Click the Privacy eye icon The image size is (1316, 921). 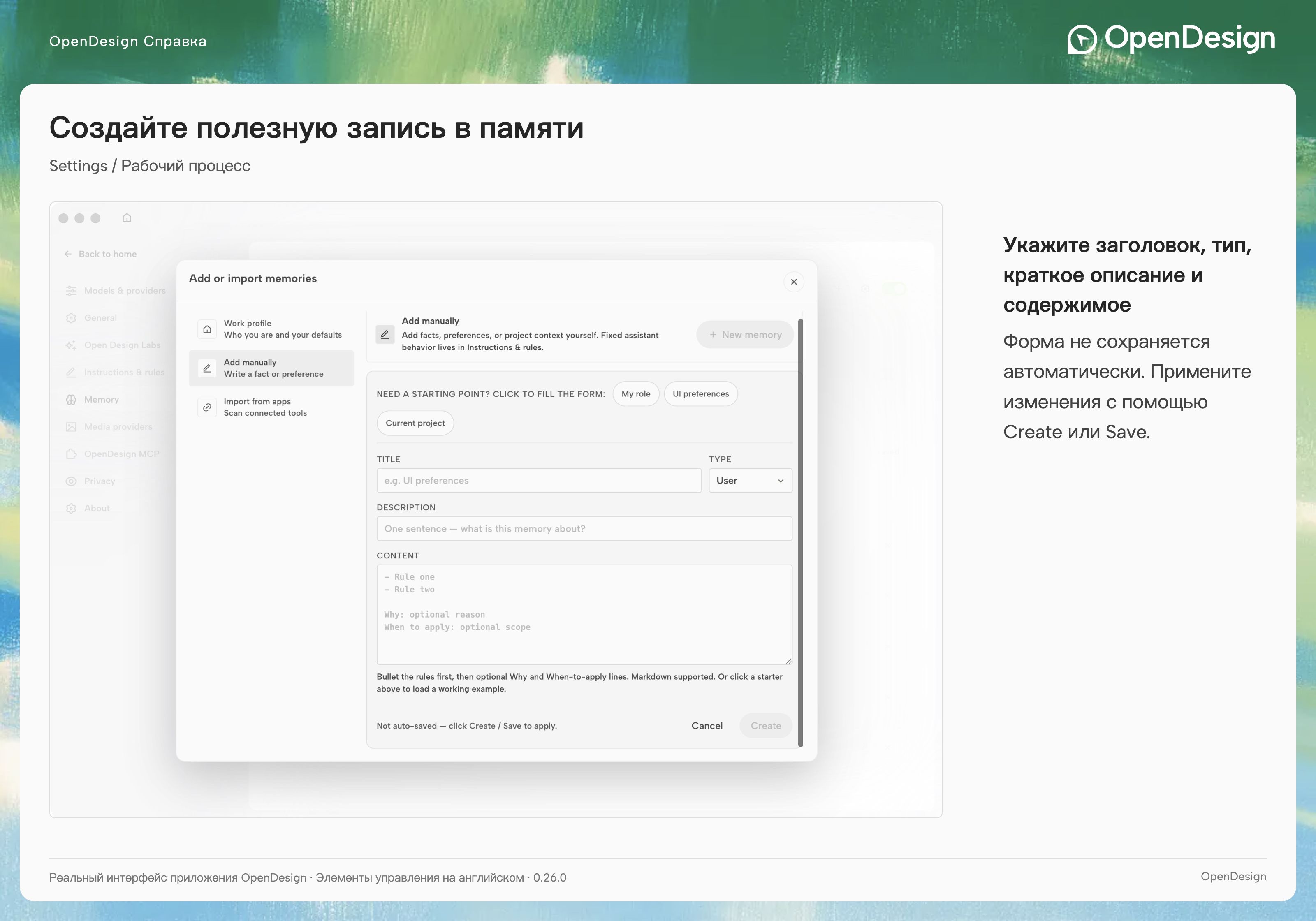click(71, 481)
